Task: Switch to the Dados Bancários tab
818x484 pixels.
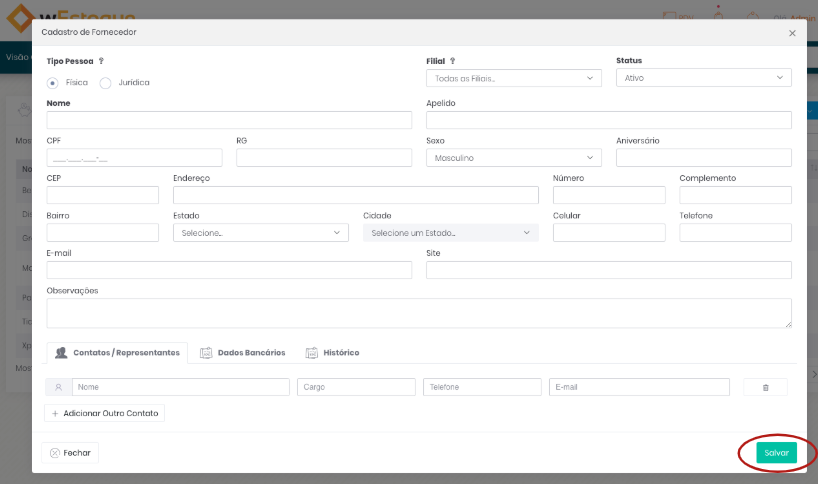Action: [243, 353]
